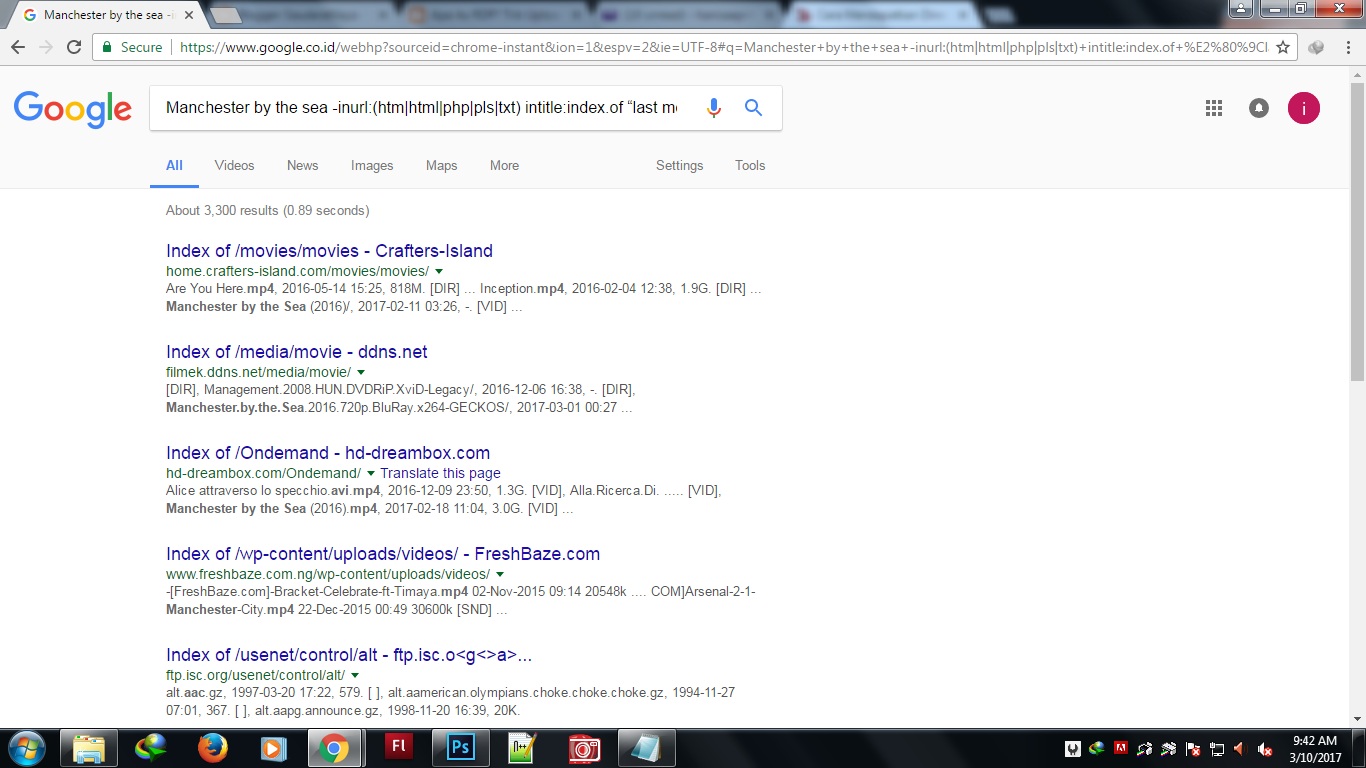Screen dimensions: 1366x768
Task: Open Index of /wp-content/uploads/videos FreshBaze result
Action: 383,554
